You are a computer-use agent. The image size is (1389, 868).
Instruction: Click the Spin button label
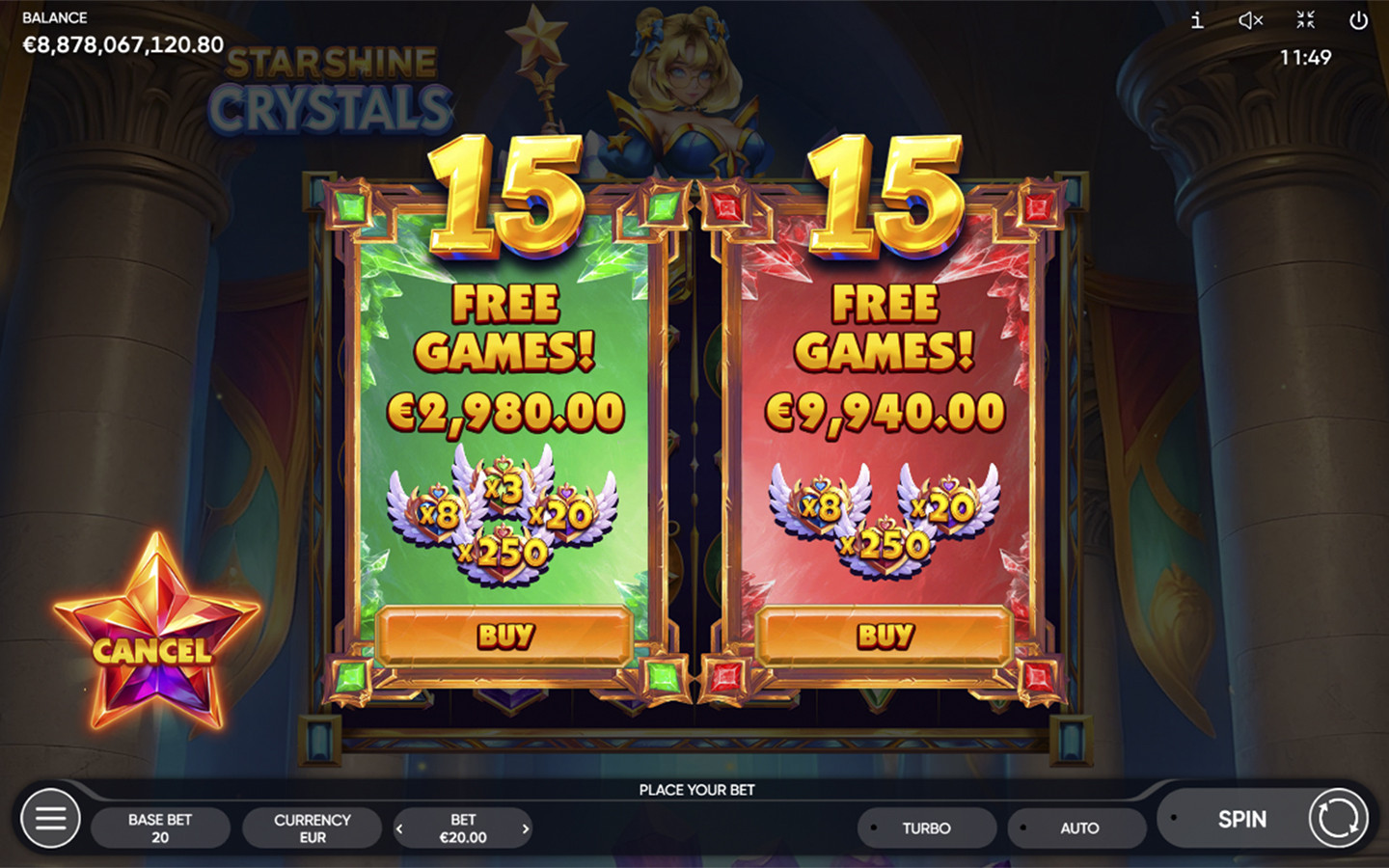point(1241,819)
